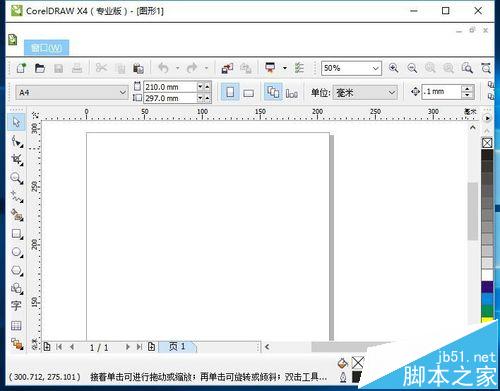The height and width of the screenshot is (391, 500).
Task: Select the Table tool
Action: point(16,325)
